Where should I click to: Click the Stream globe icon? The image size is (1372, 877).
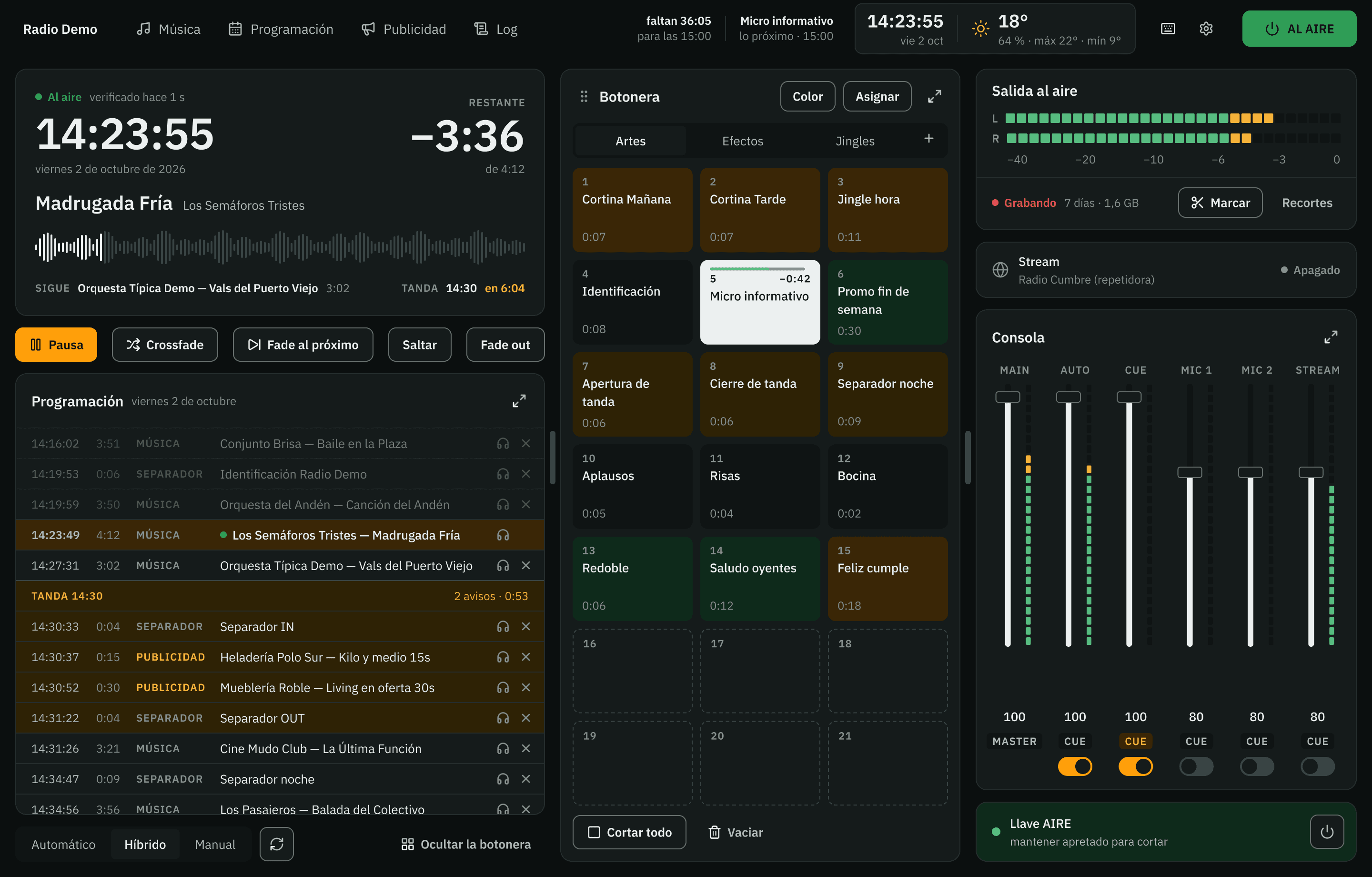[x=1000, y=270]
